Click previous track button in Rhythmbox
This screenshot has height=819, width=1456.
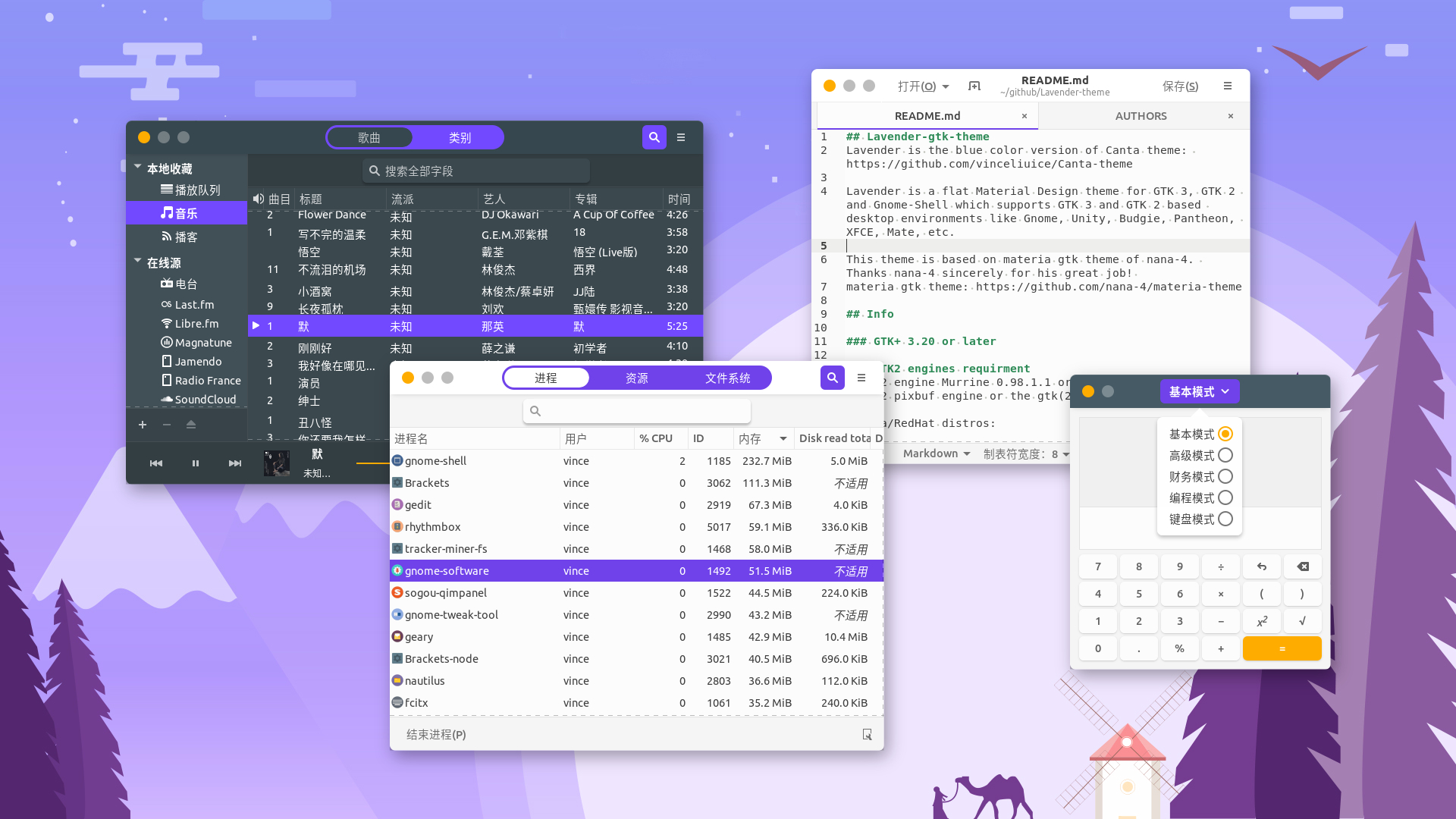156,463
